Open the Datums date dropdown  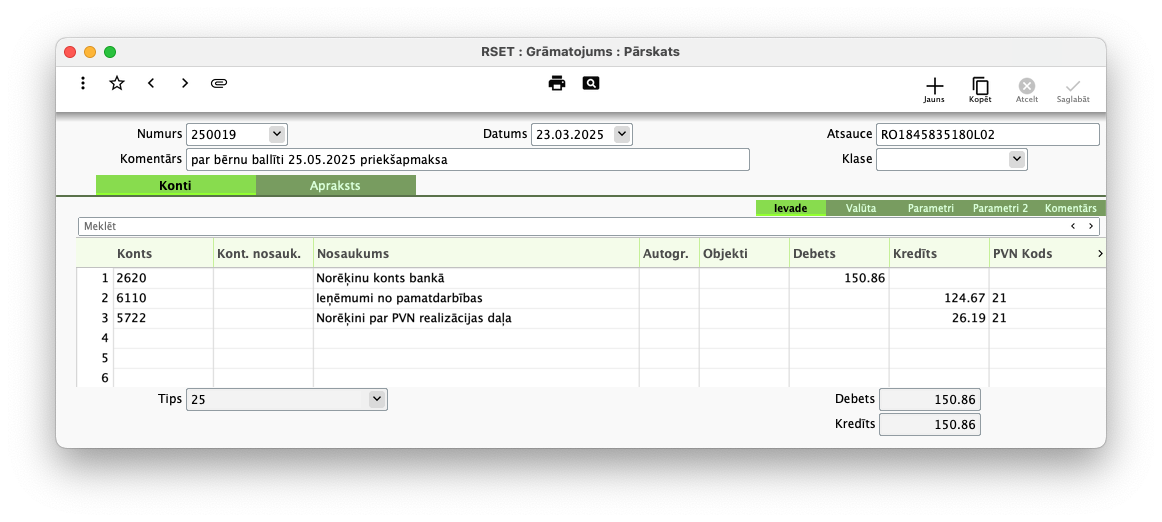pyautogui.click(x=622, y=134)
